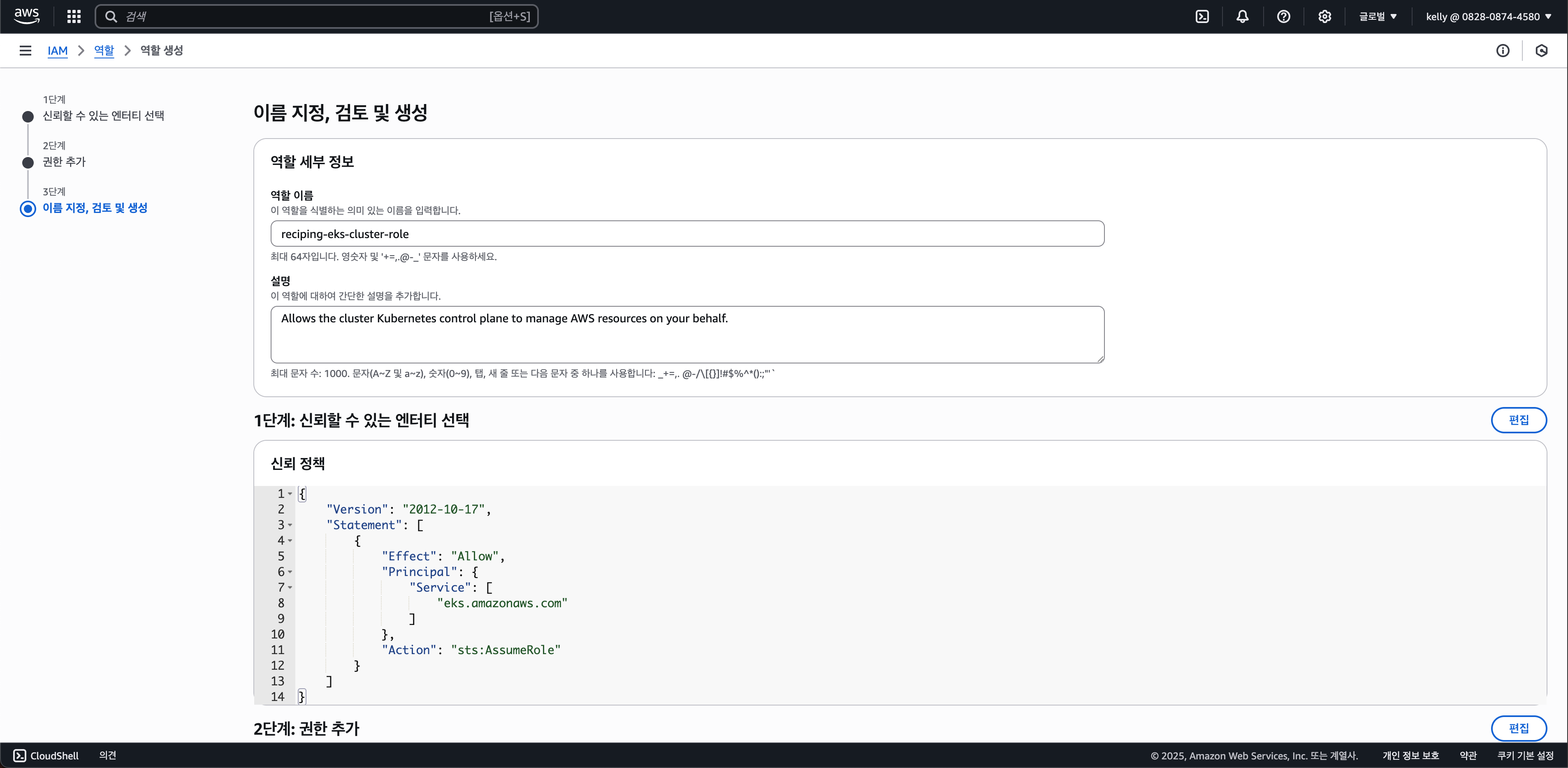Open the kelly account dropdown menu
The image size is (1568, 768).
click(x=1488, y=16)
